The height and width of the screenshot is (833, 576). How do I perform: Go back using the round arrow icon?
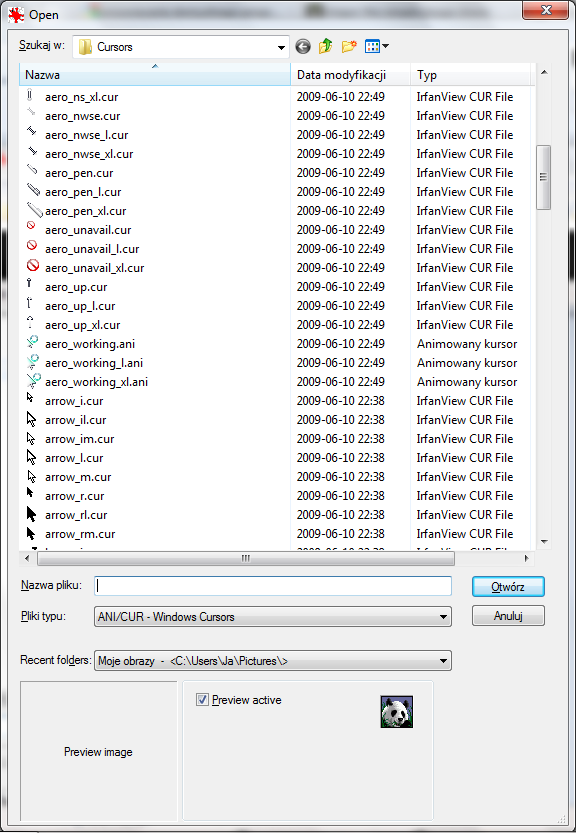pos(303,47)
